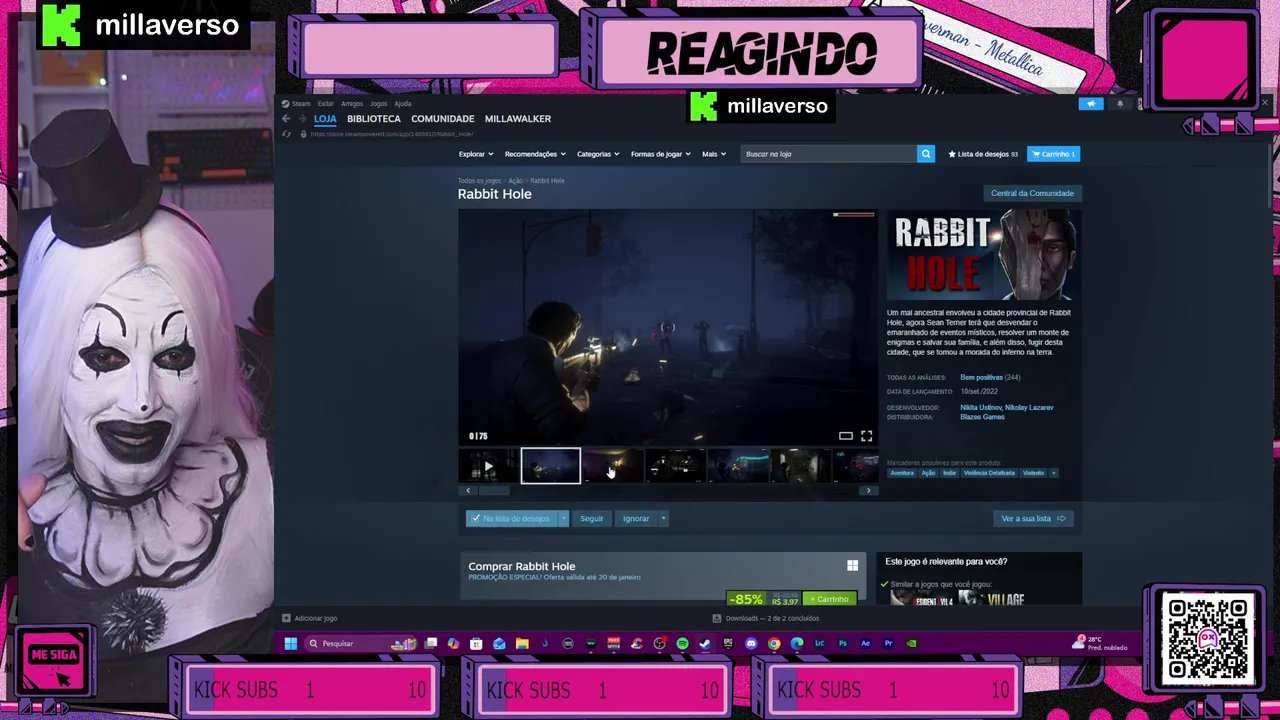This screenshot has height=720, width=1280.
Task: Switch to the BIBLIOTECA tab
Action: (x=373, y=119)
